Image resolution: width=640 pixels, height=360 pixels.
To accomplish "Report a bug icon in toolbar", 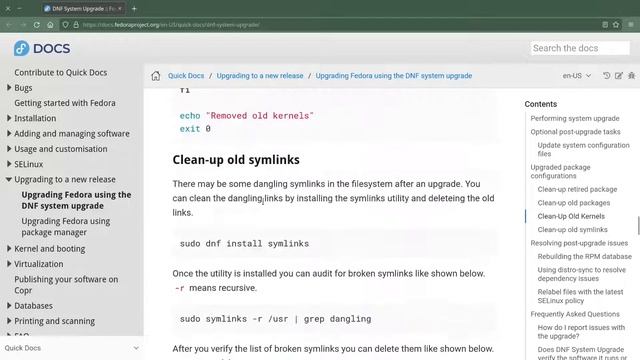I will pos(631,76).
